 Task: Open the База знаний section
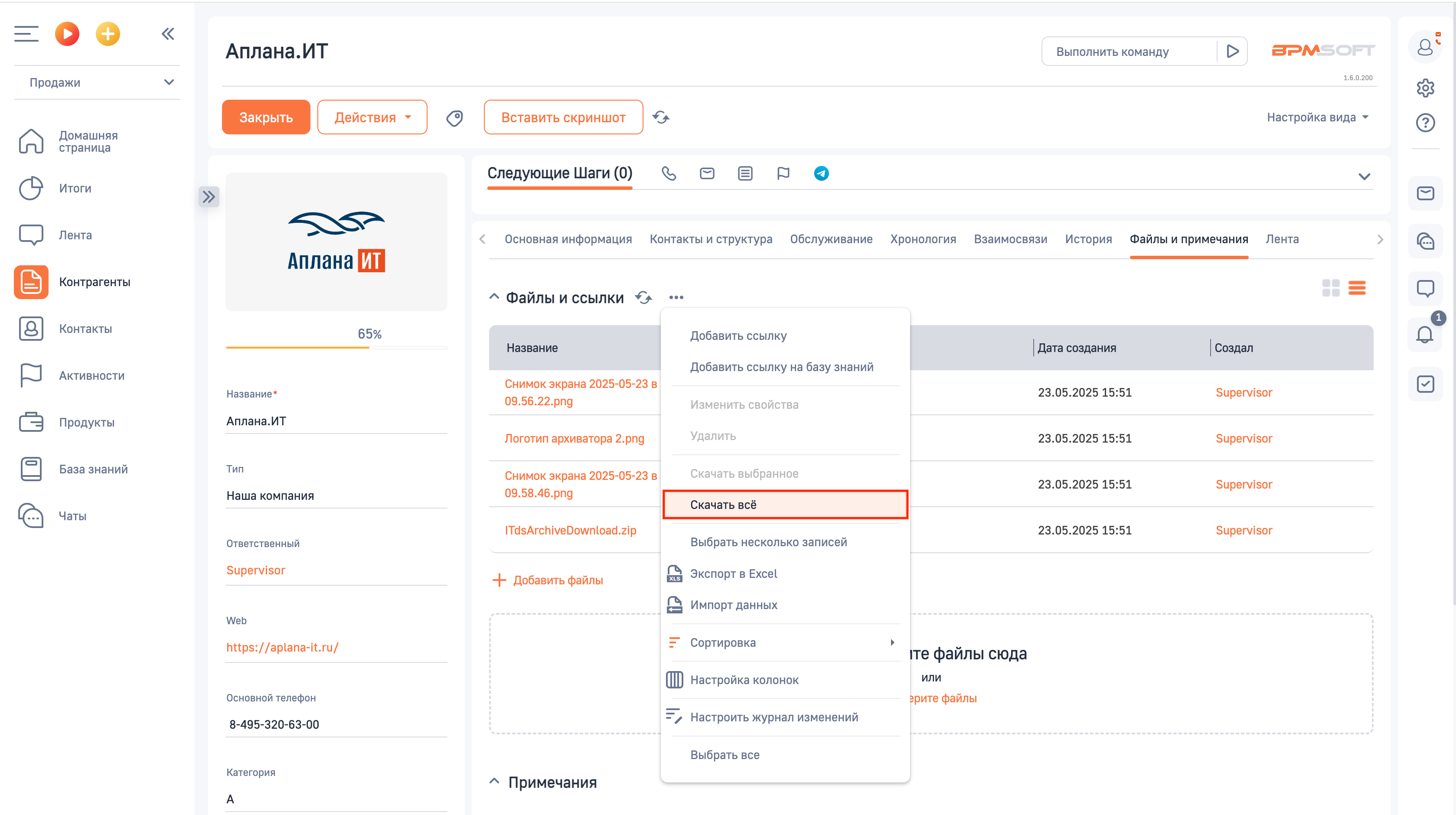click(x=73, y=469)
